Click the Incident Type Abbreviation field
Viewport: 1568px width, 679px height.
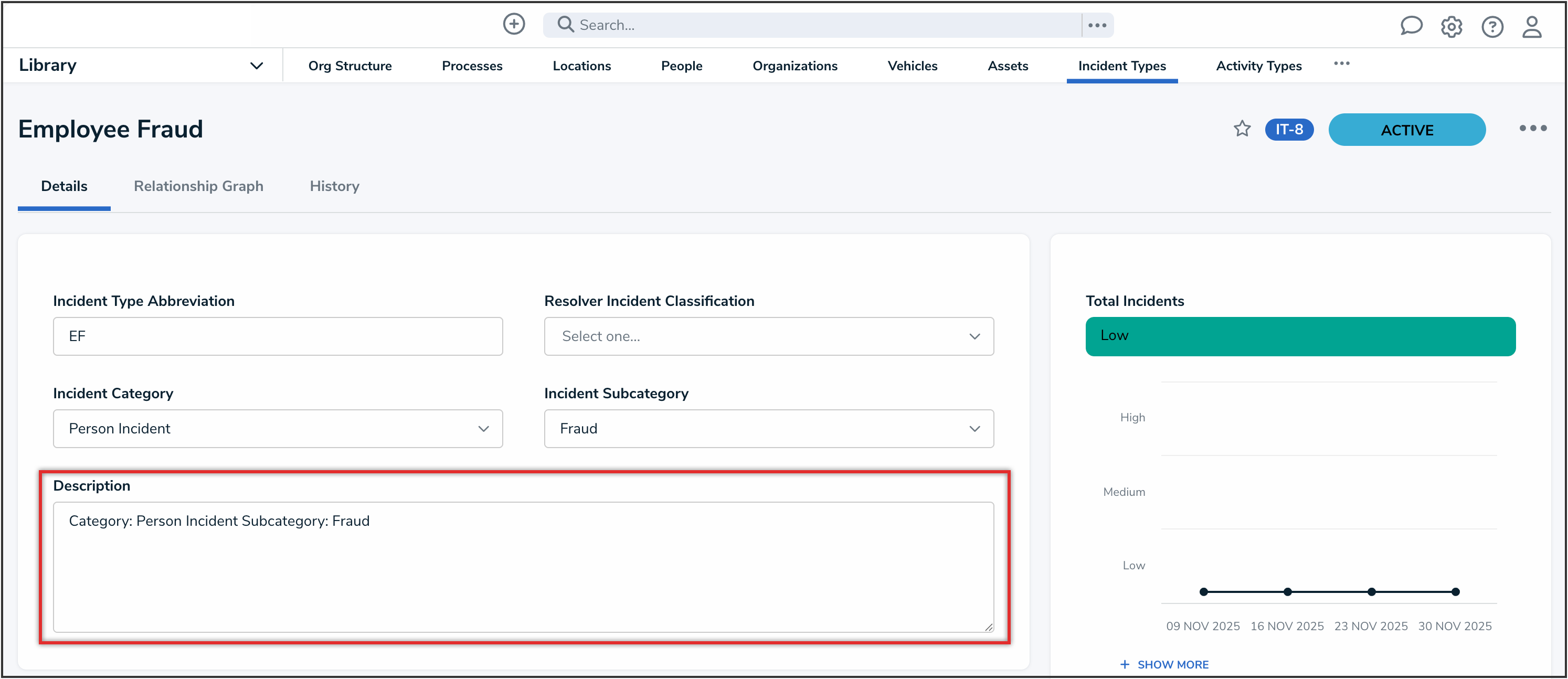click(278, 336)
